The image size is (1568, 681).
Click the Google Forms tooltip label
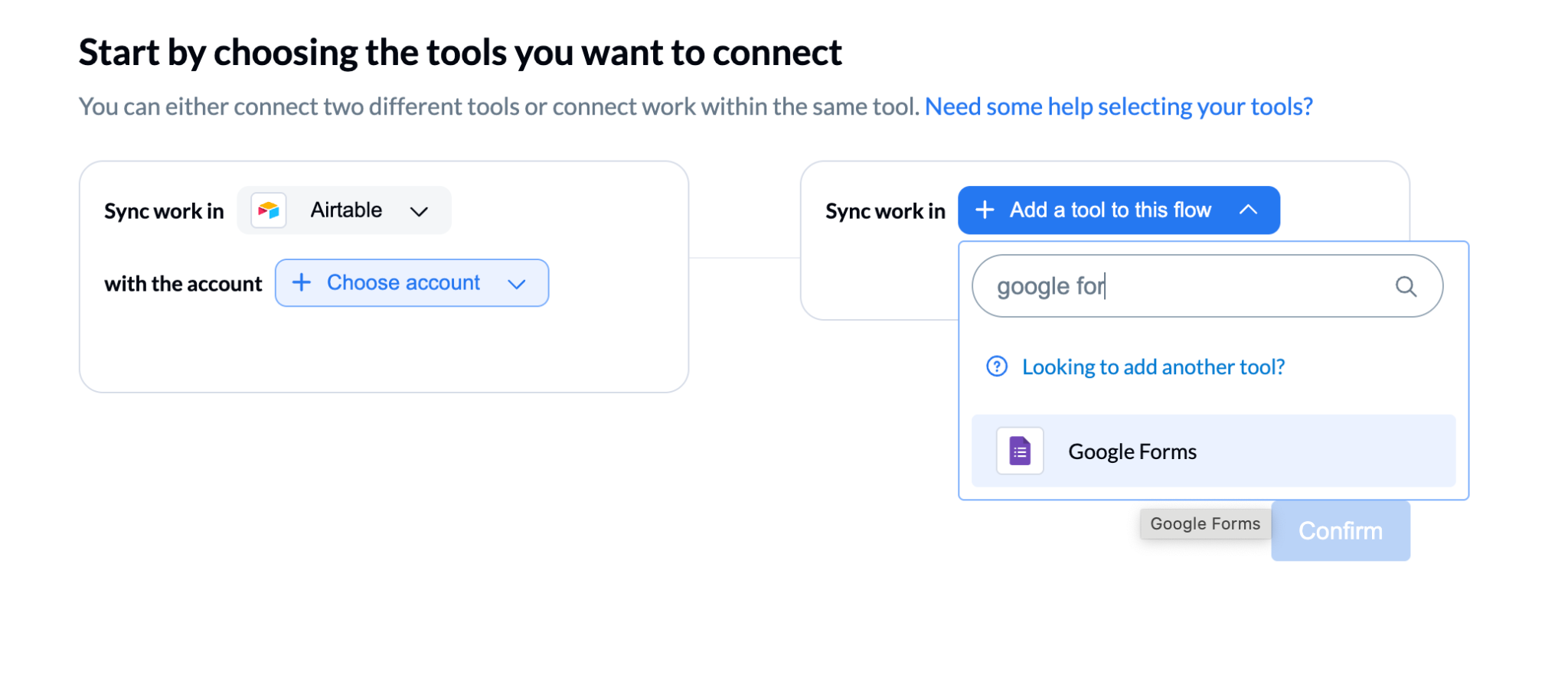(x=1204, y=523)
